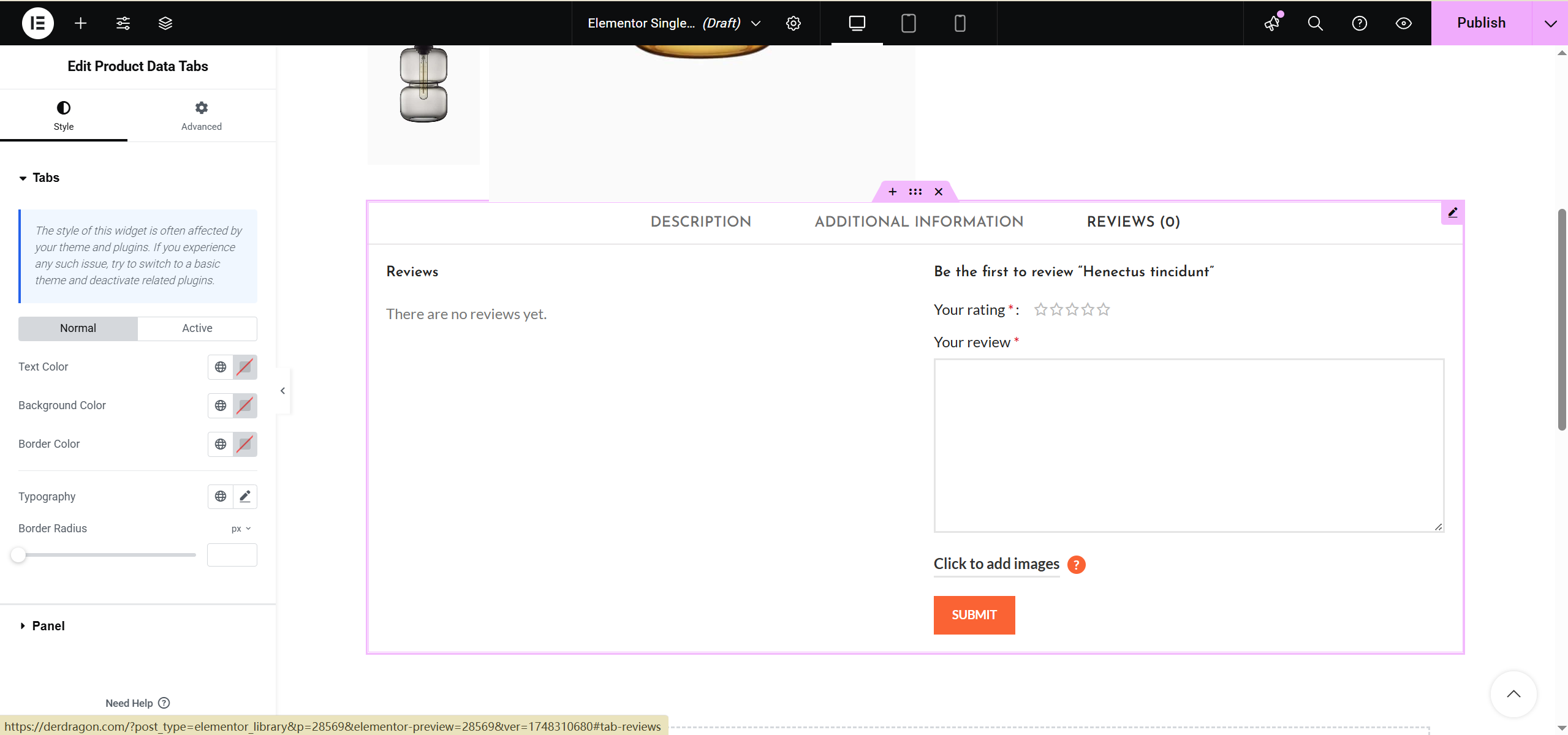This screenshot has width=1568, height=735.
Task: Click inside the Your Review text area
Action: pyautogui.click(x=1188, y=445)
